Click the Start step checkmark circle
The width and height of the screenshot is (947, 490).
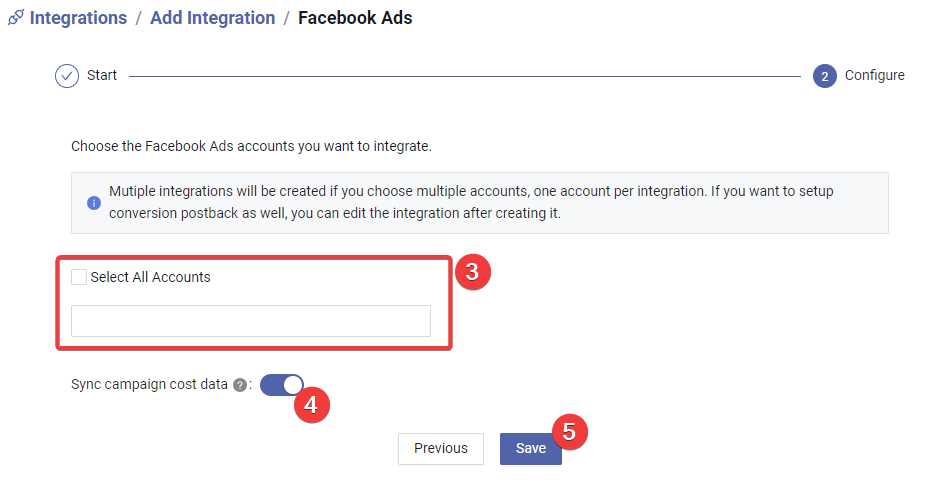click(x=67, y=76)
